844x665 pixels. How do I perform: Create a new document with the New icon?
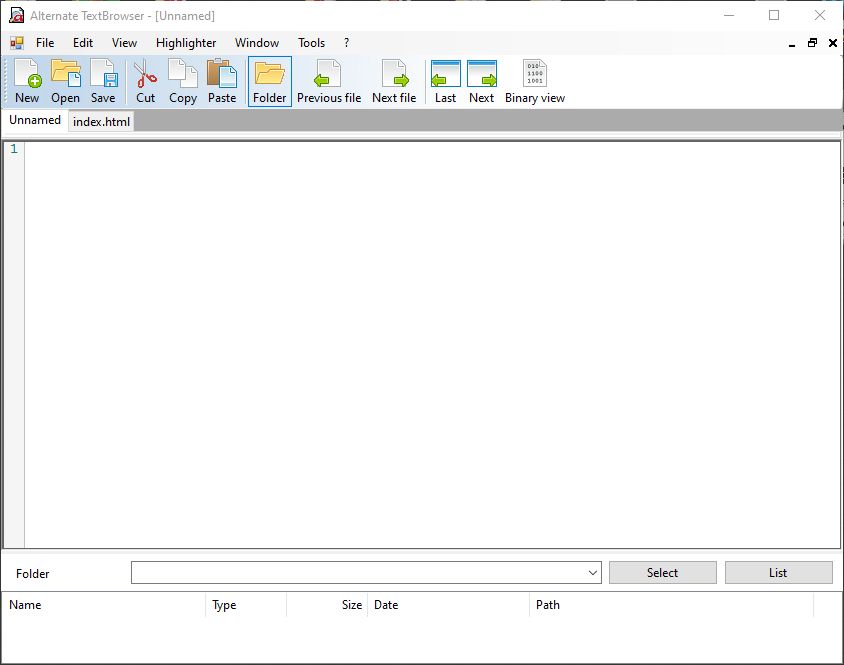click(x=26, y=80)
